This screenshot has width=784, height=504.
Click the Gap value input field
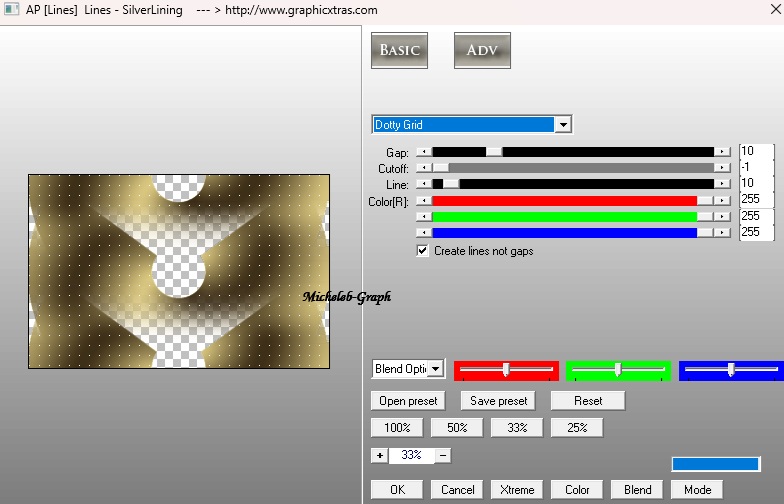(x=755, y=152)
